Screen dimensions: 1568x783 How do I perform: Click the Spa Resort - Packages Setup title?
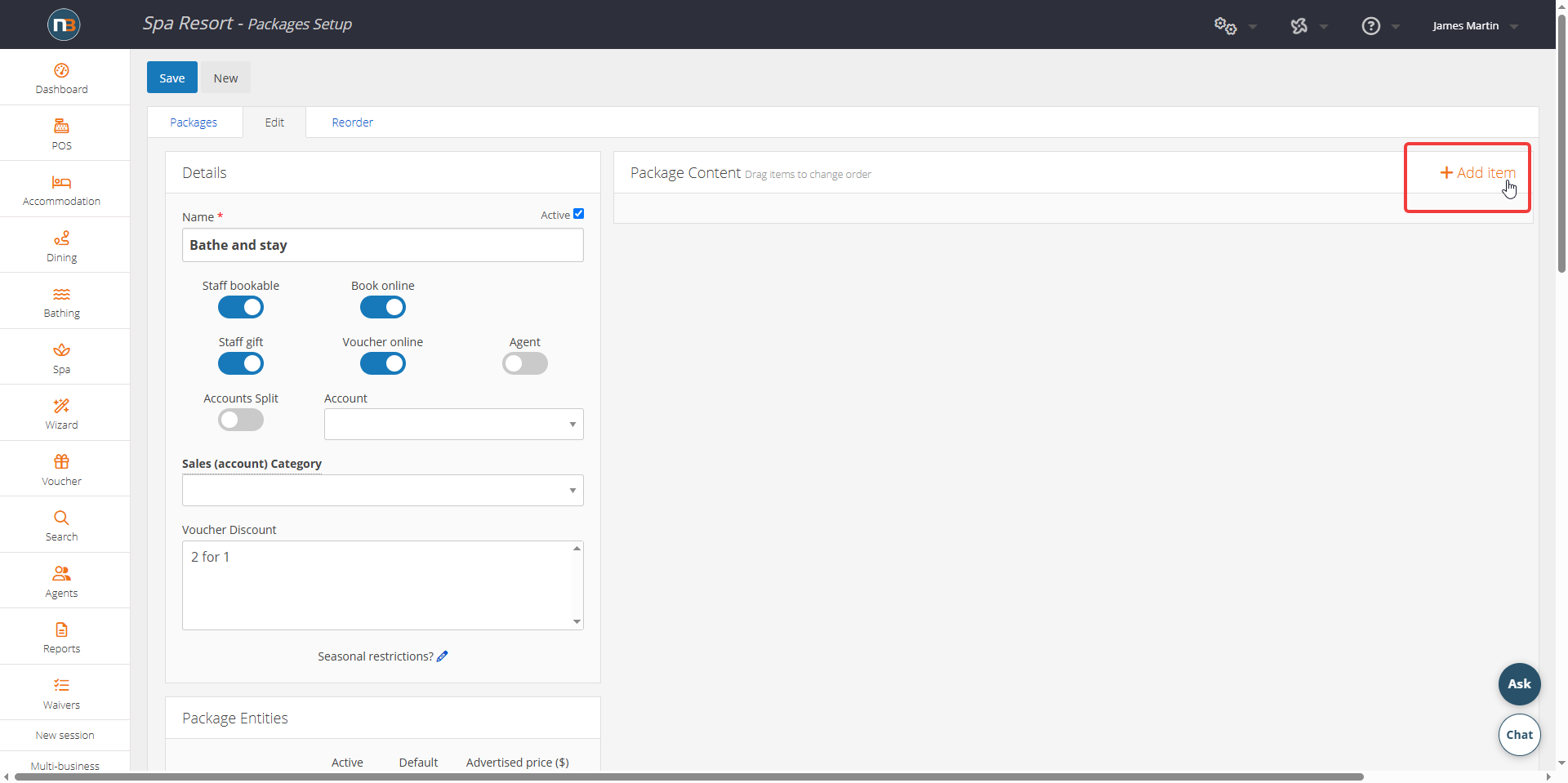(x=247, y=24)
